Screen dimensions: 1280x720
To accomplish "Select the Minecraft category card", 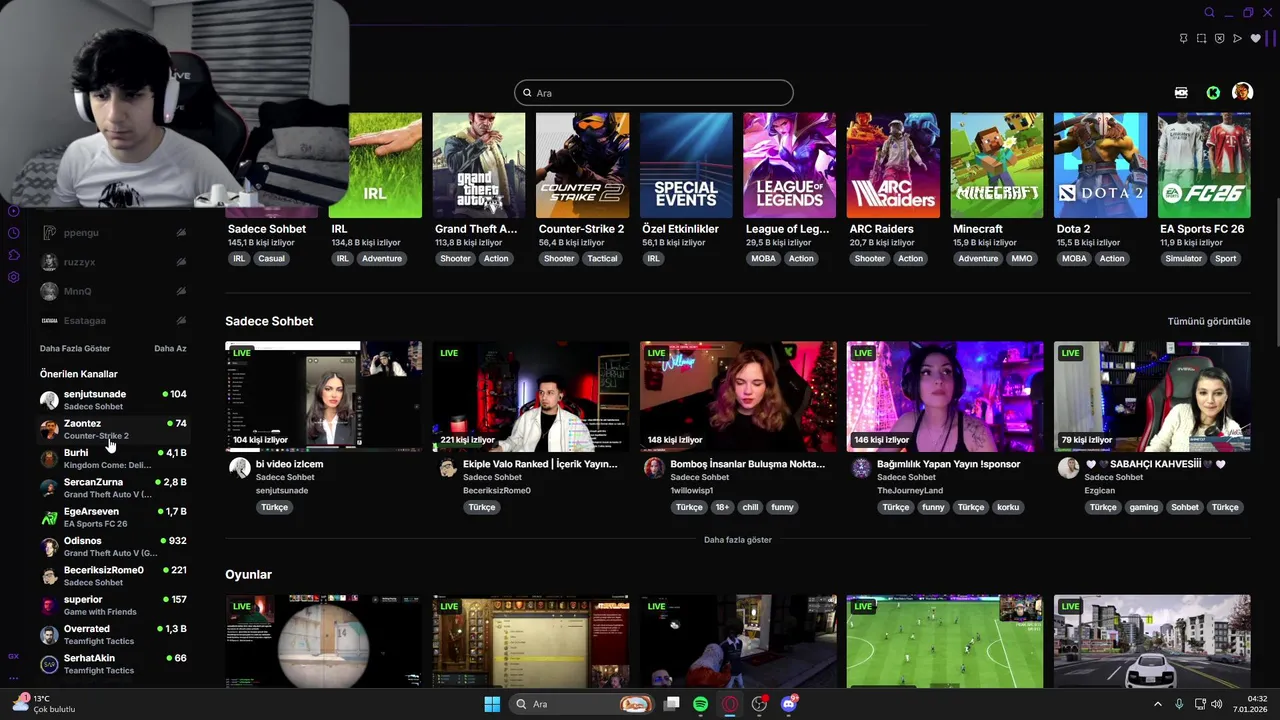I will (996, 165).
